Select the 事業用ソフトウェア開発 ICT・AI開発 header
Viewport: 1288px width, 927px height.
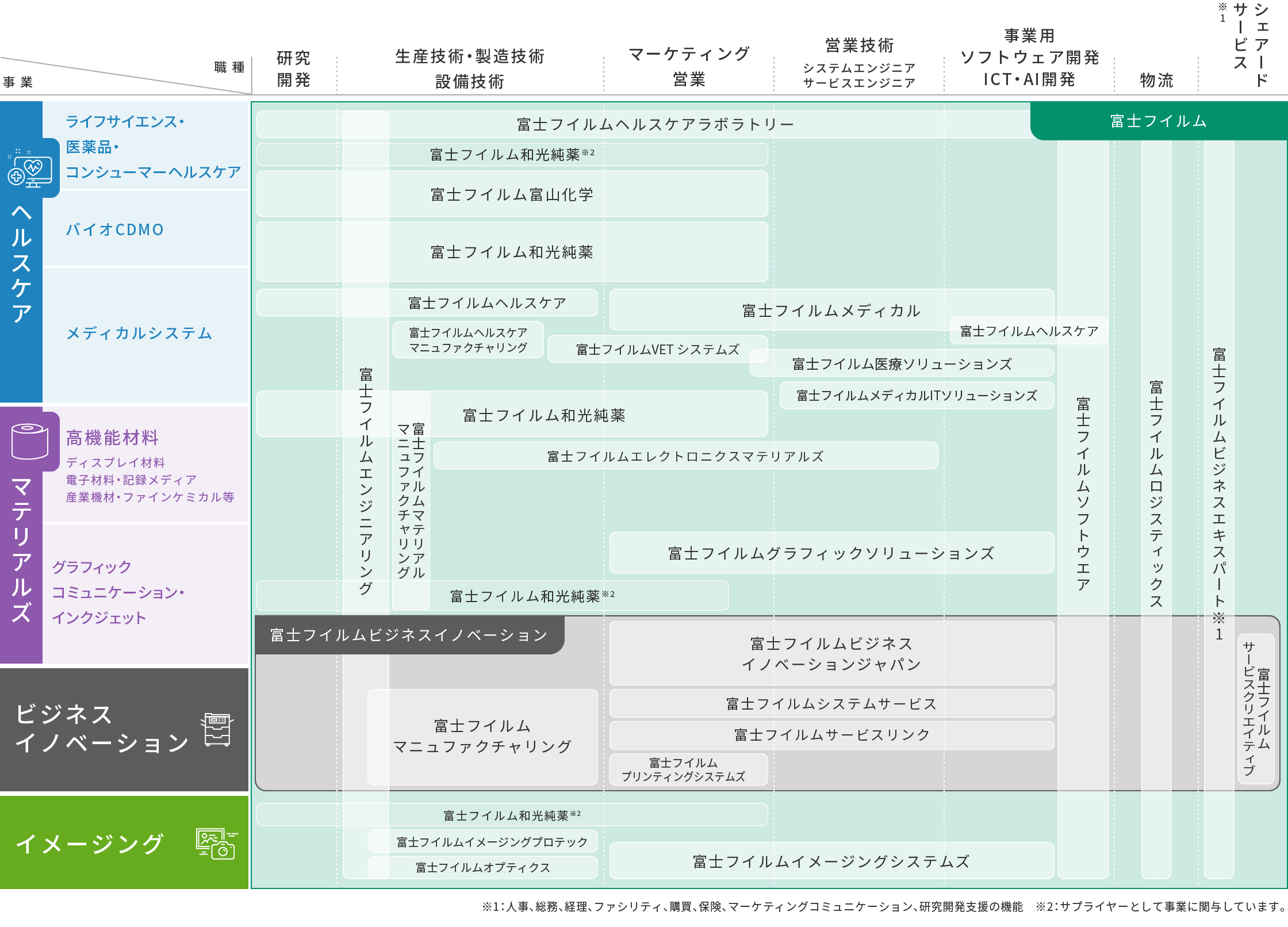[x=1029, y=58]
